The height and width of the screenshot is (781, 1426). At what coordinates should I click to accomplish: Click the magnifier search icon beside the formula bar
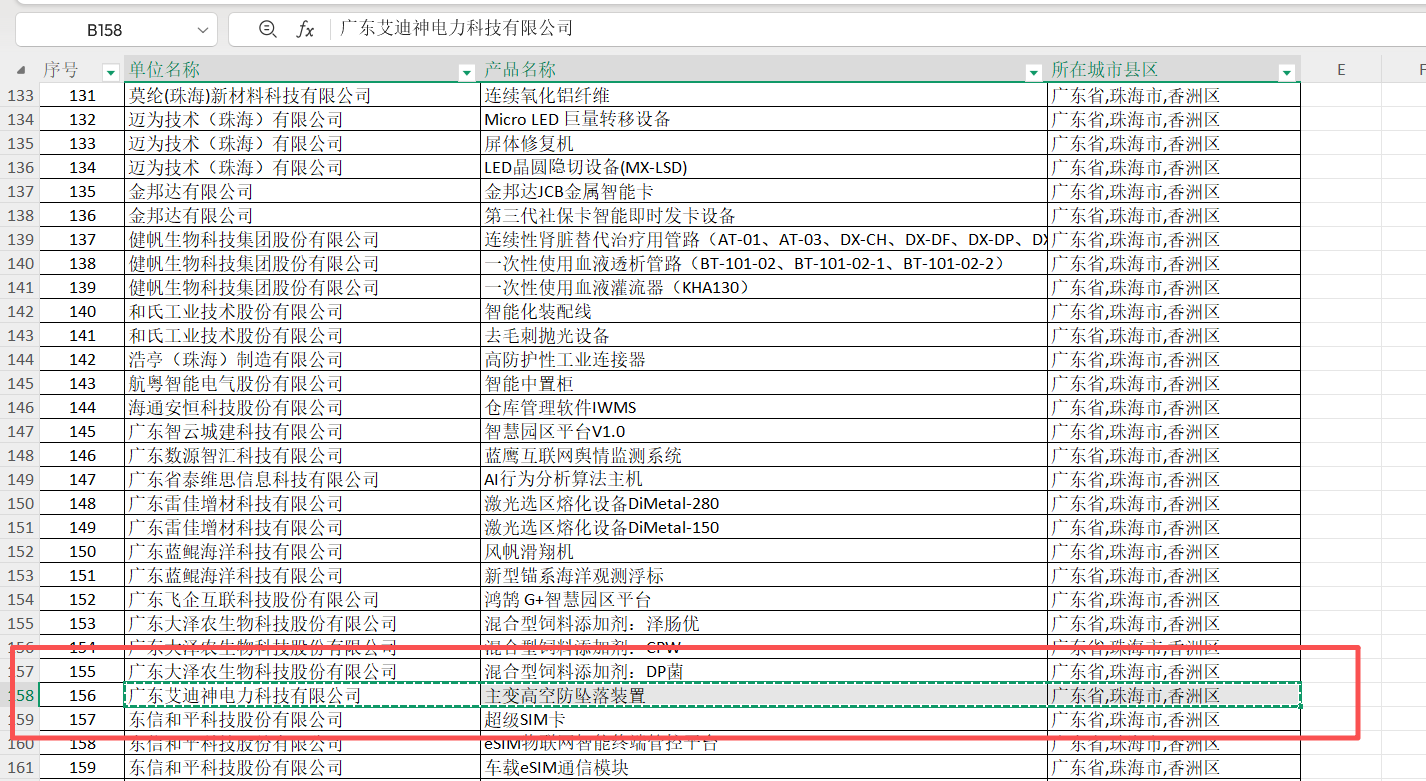point(266,29)
